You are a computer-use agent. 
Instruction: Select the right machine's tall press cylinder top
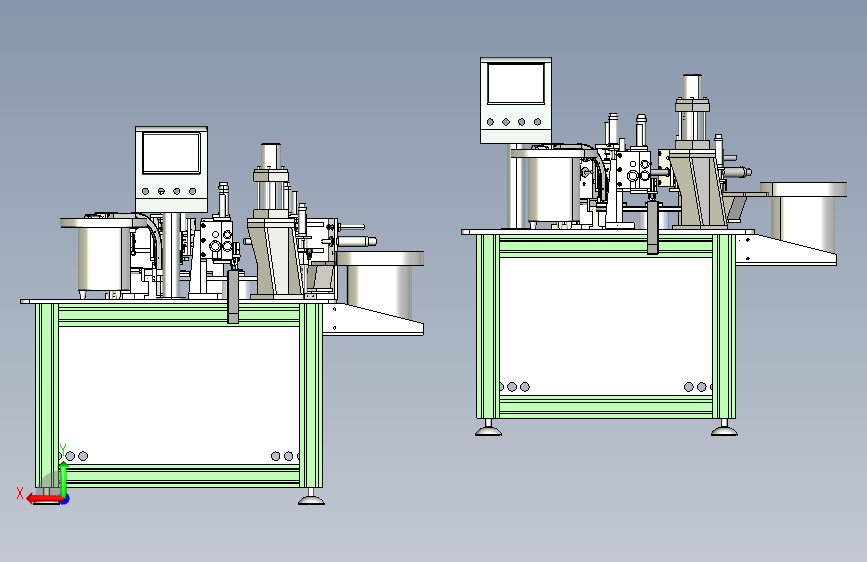click(692, 86)
